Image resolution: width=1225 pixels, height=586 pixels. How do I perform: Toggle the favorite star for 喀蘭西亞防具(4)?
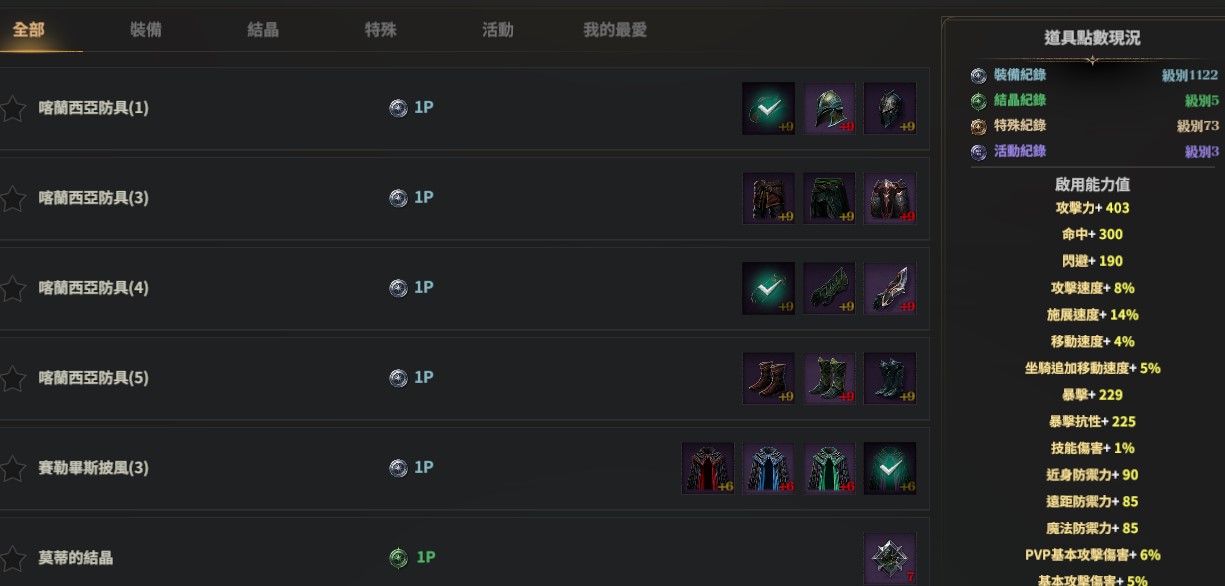pos(13,288)
